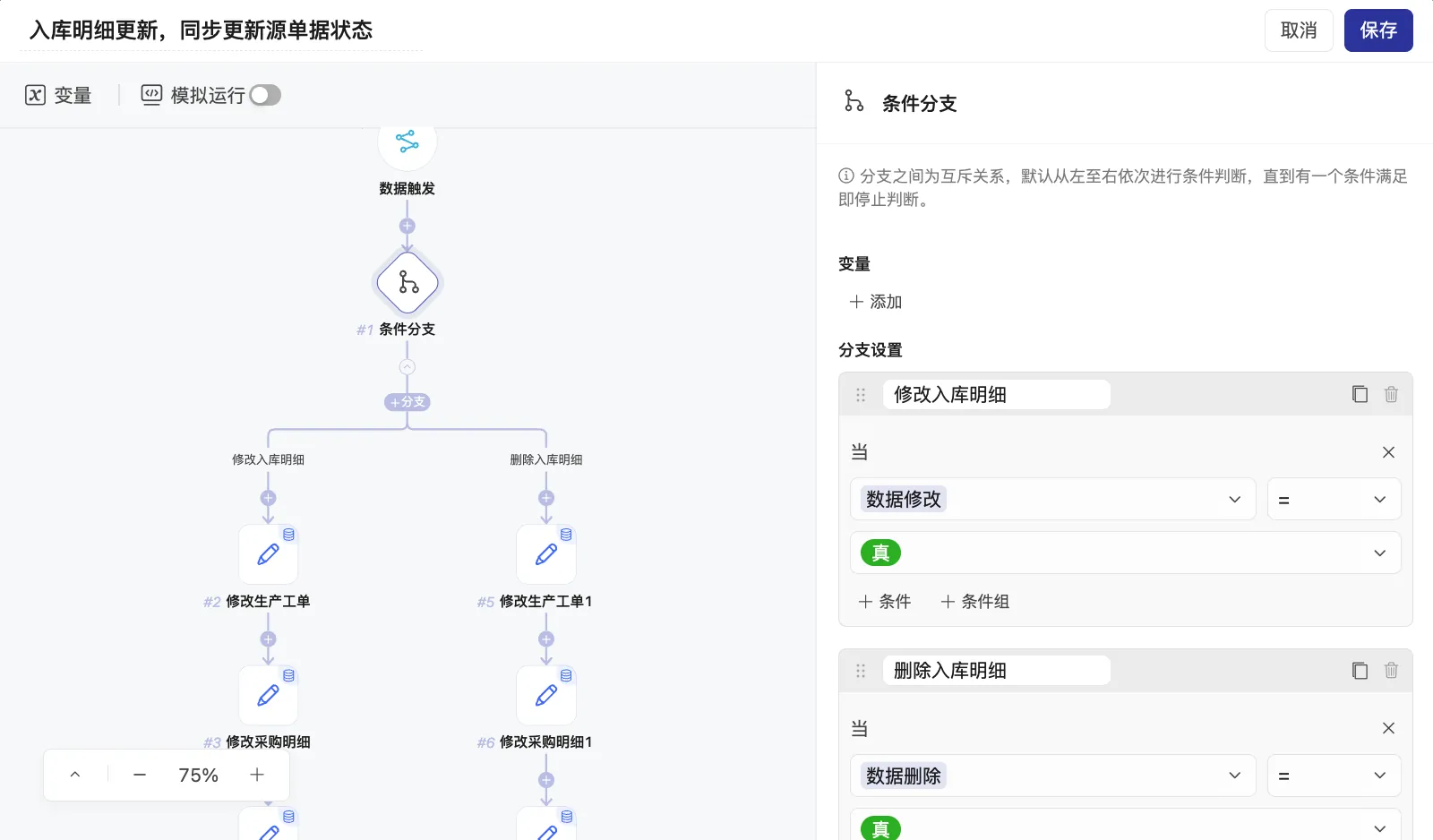This screenshot has height=840, width=1433.
Task: Open operator dropdown beside 数据删除
Action: pyautogui.click(x=1334, y=776)
